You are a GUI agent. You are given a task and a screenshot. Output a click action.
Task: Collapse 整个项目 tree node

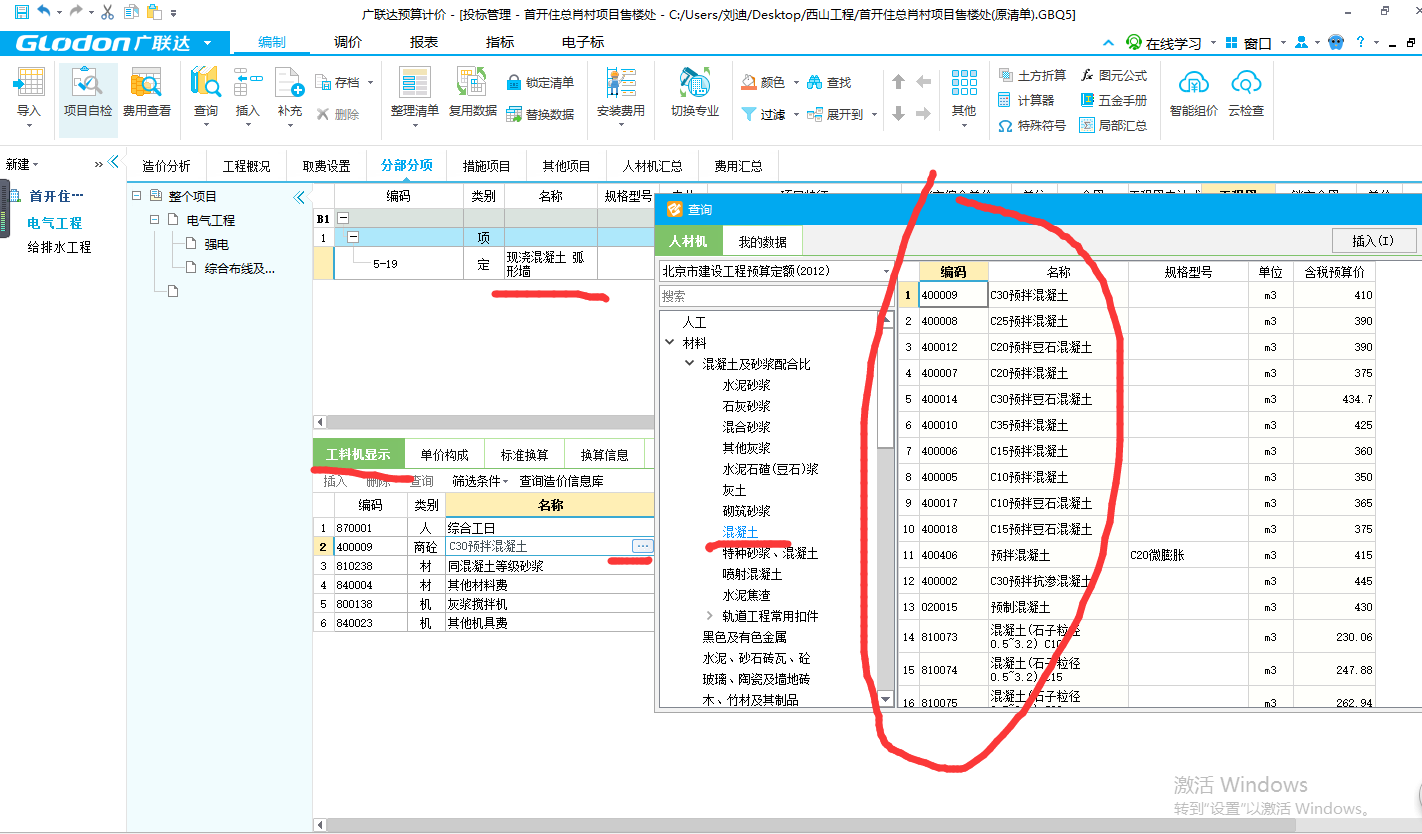(x=136, y=196)
